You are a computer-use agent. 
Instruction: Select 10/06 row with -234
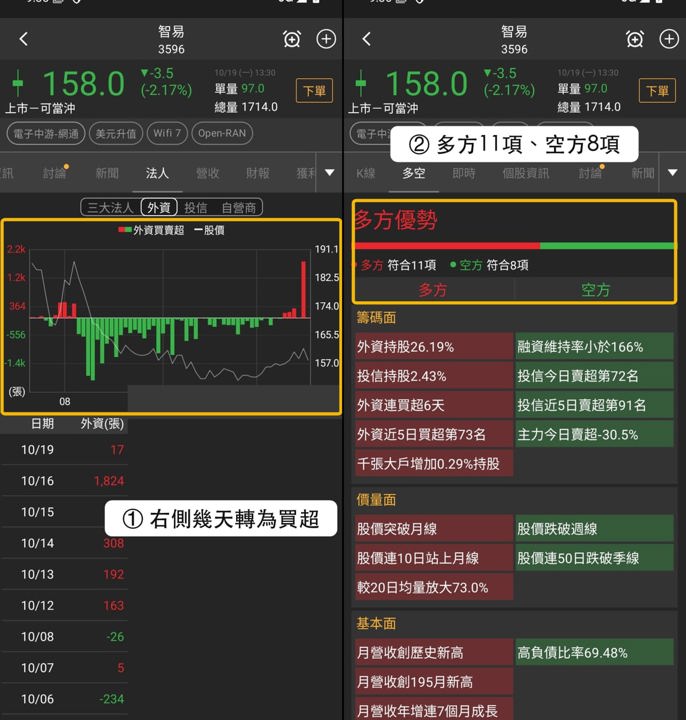coord(64,699)
